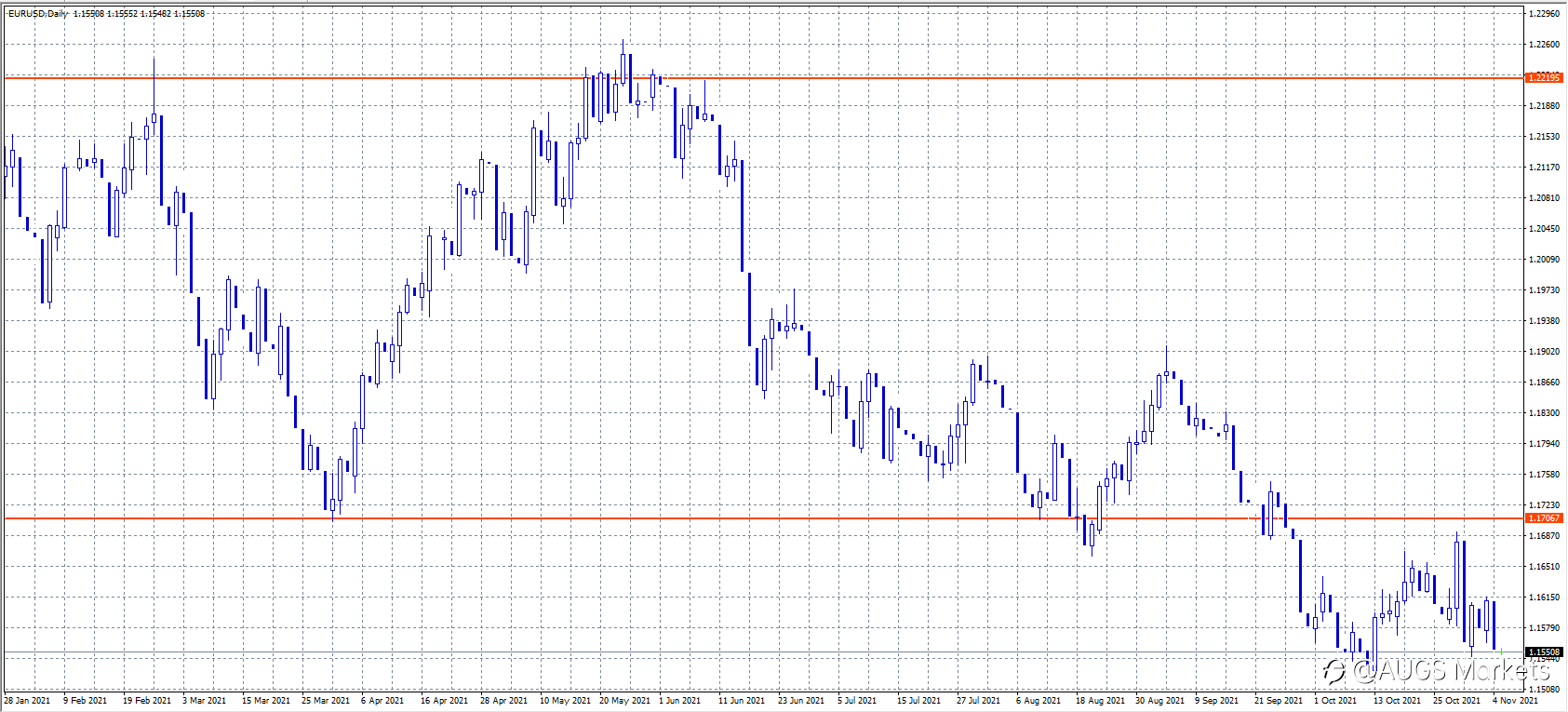Click the 1.22960 price scale label

point(1545,14)
